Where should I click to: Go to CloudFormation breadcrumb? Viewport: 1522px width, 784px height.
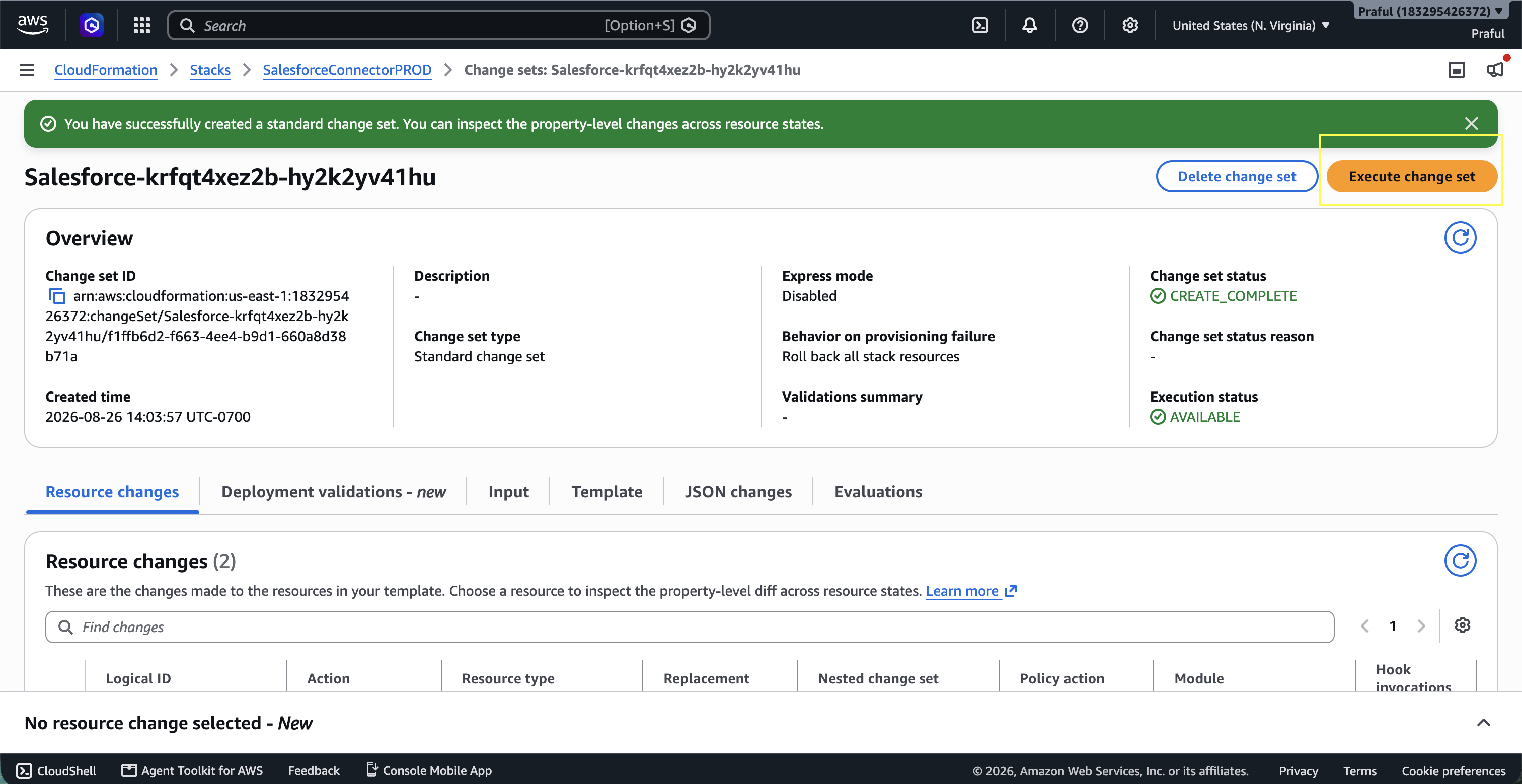coord(106,70)
